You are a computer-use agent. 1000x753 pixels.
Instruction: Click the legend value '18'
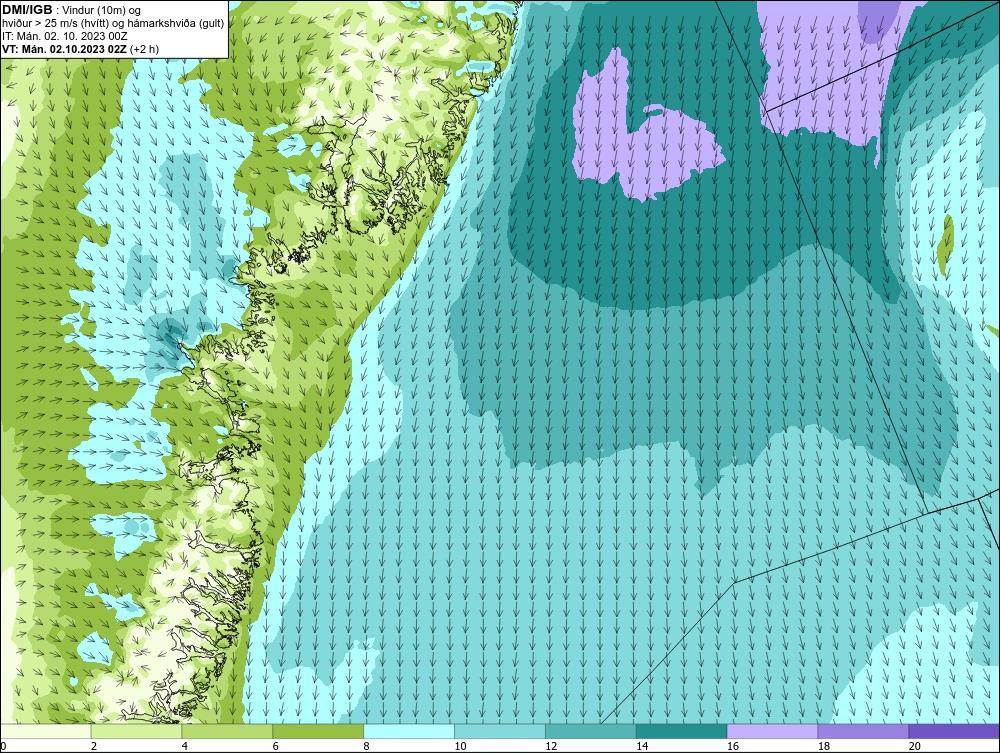823,746
